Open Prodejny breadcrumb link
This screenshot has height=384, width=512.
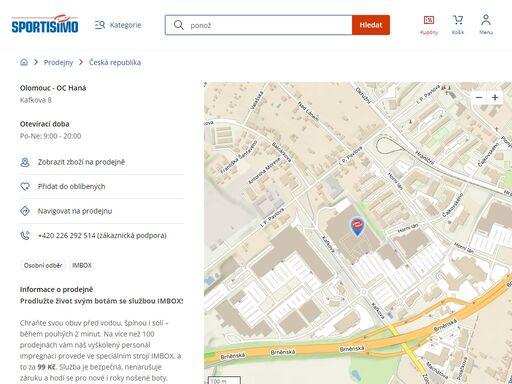[x=58, y=63]
